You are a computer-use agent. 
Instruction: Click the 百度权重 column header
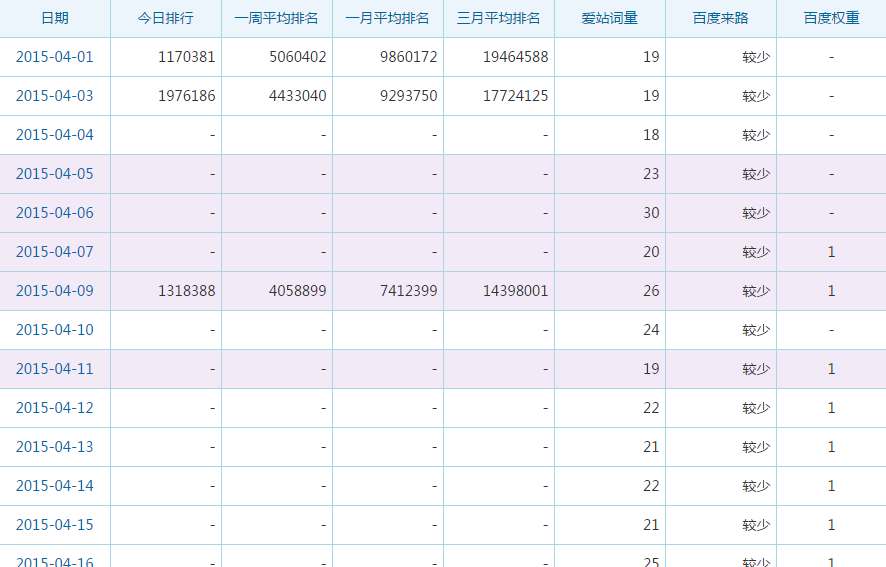[x=832, y=18]
